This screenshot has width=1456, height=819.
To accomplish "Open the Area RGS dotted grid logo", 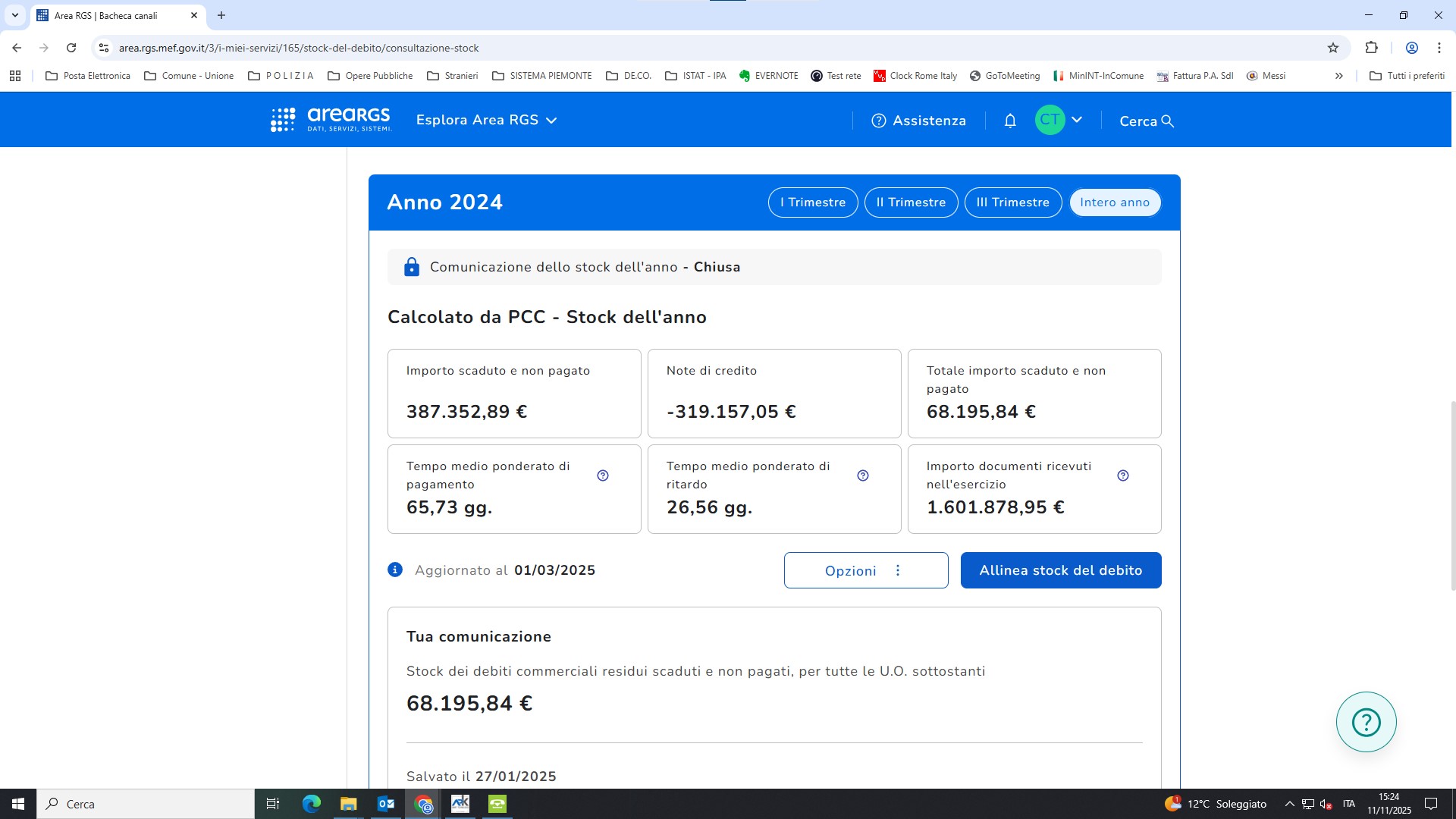I will click(x=283, y=120).
